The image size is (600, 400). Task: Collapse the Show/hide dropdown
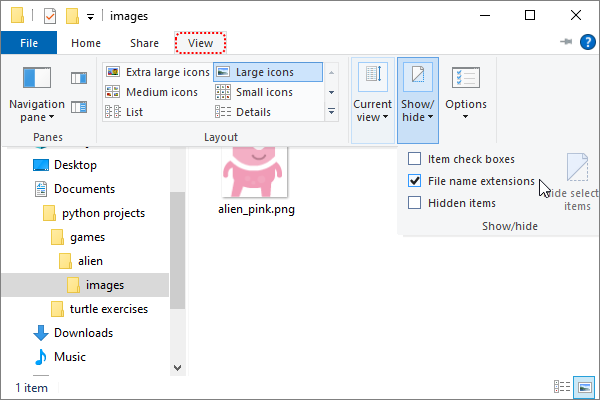417,100
